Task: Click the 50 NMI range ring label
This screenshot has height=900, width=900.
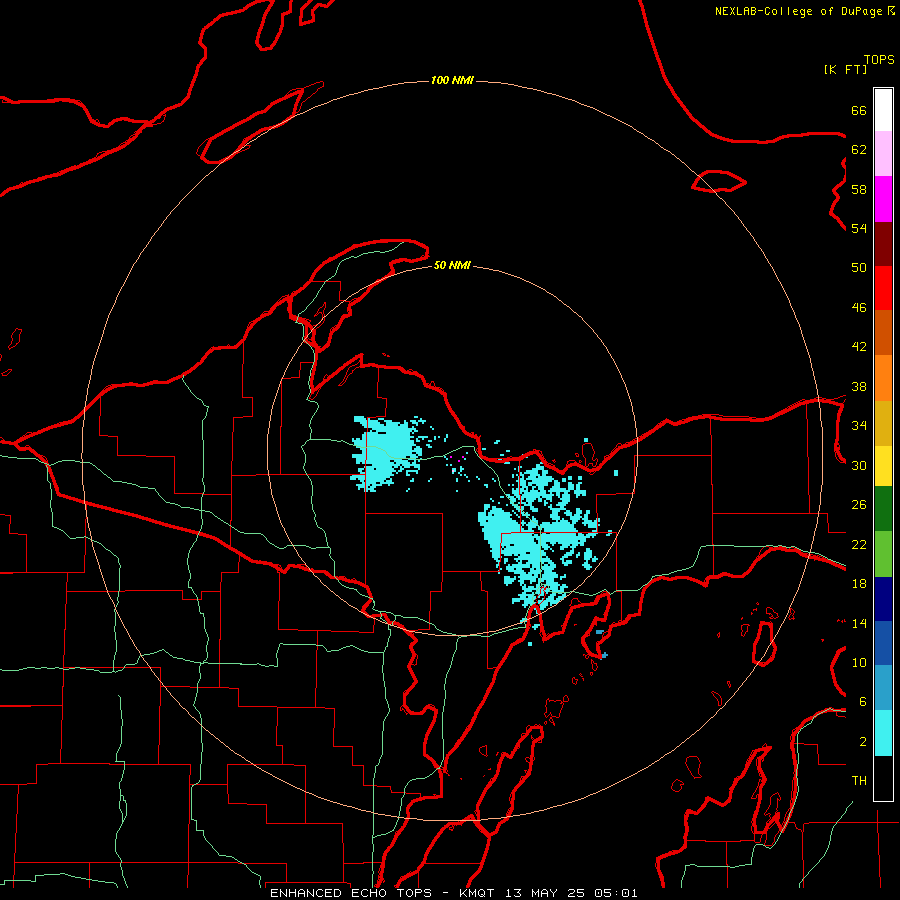Action: [x=452, y=265]
